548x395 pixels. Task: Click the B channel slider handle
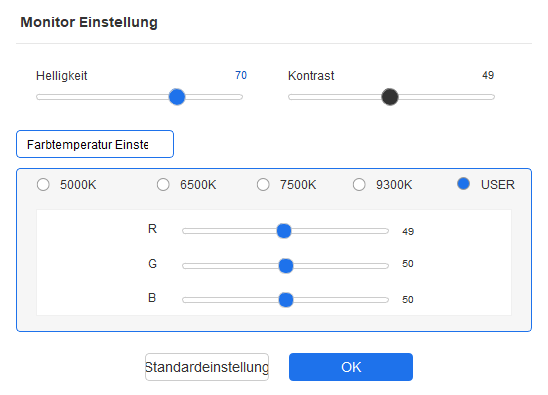coord(286,300)
